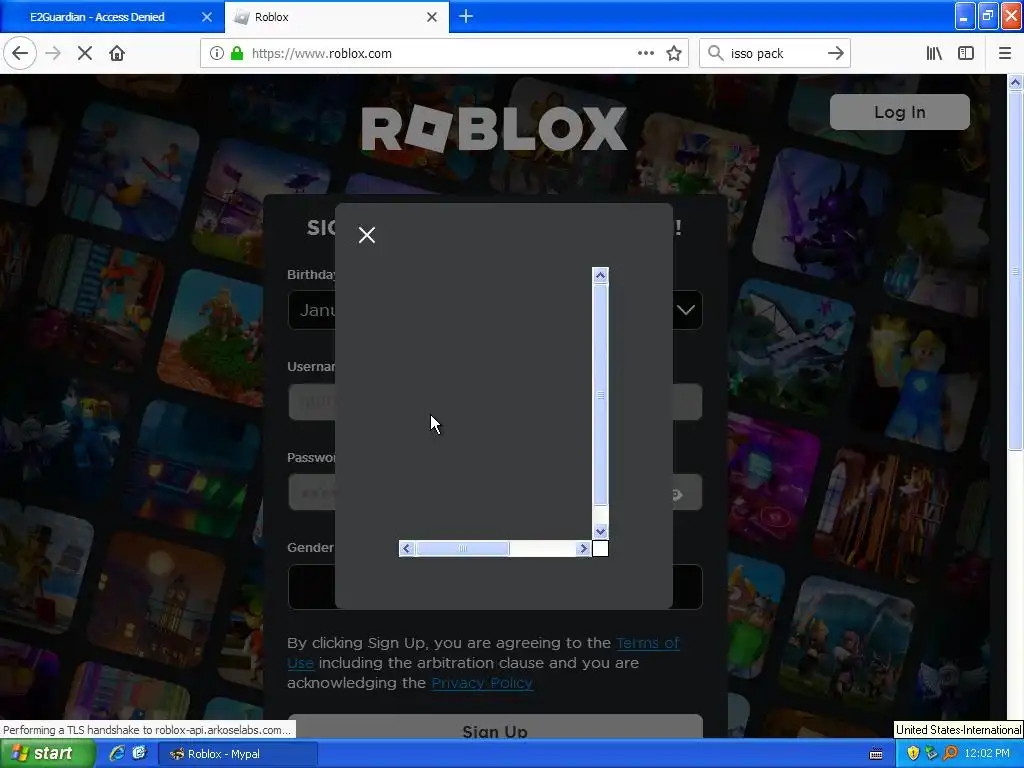Image resolution: width=1024 pixels, height=768 pixels.
Task: Click the 'isso pack' search field
Action: (774, 54)
